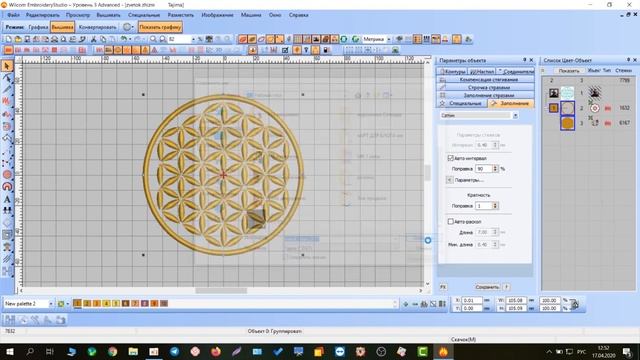640x360 pixels.
Task: Toggle Показать графику button
Action: [160, 27]
